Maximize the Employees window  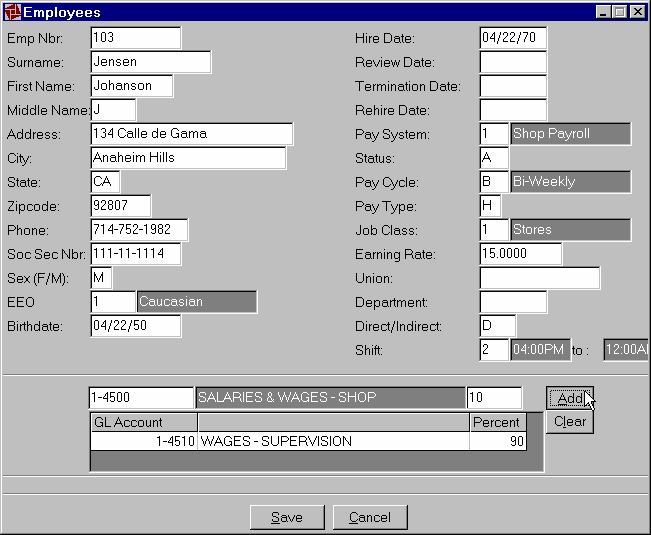pyautogui.click(x=619, y=12)
